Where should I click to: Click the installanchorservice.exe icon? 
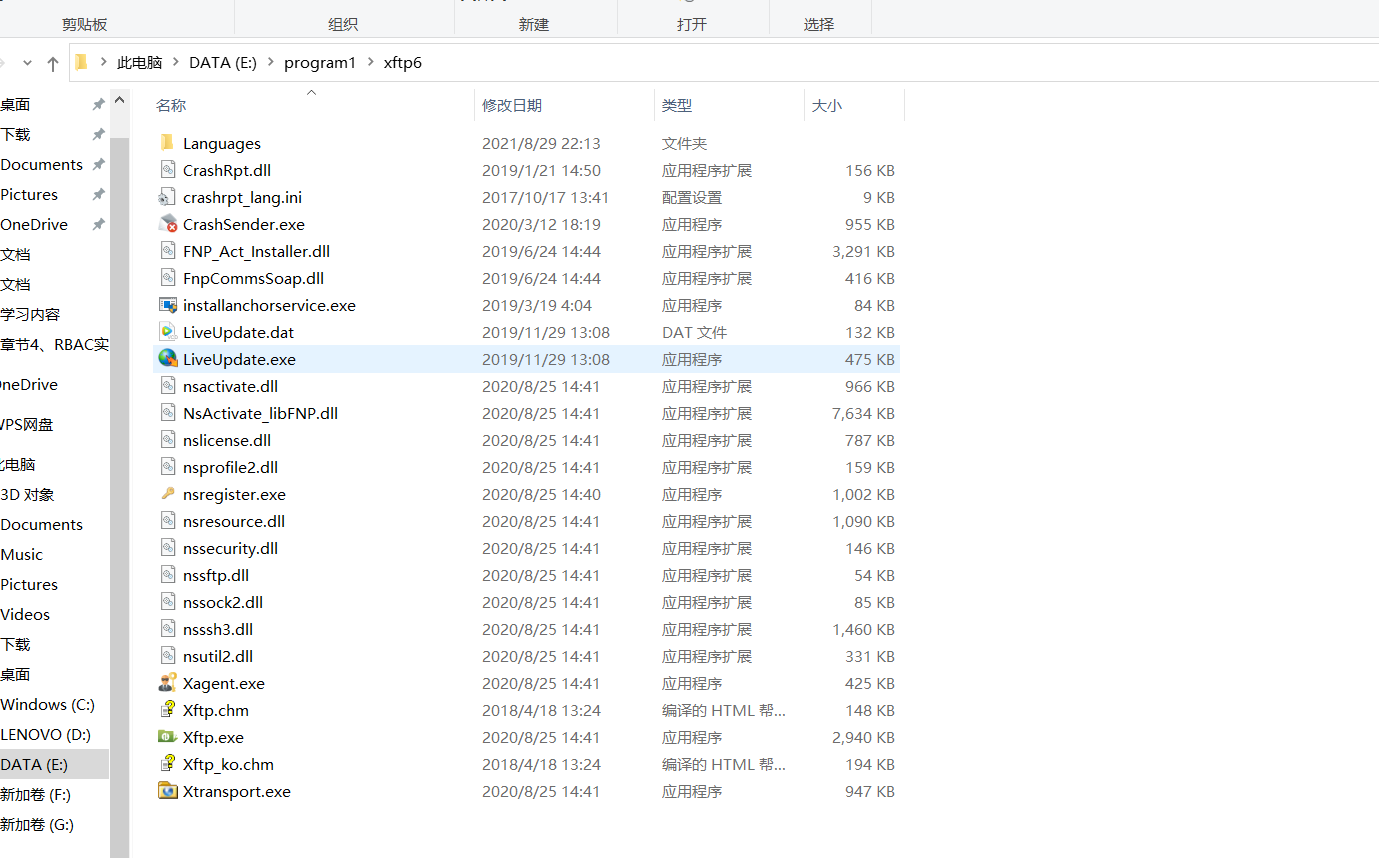[167, 305]
